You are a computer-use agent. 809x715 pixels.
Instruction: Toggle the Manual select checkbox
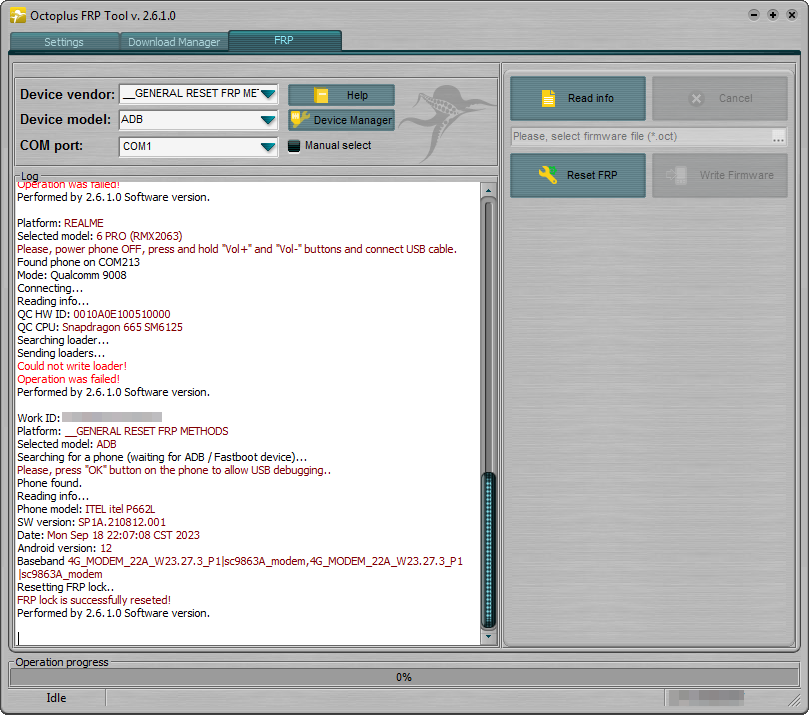click(x=294, y=146)
